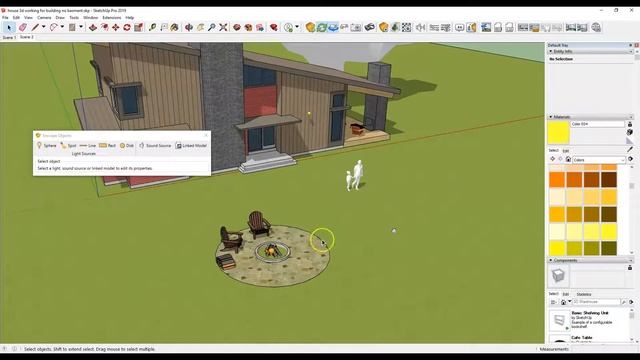
Task: Add a Spot light source
Action: (68, 145)
